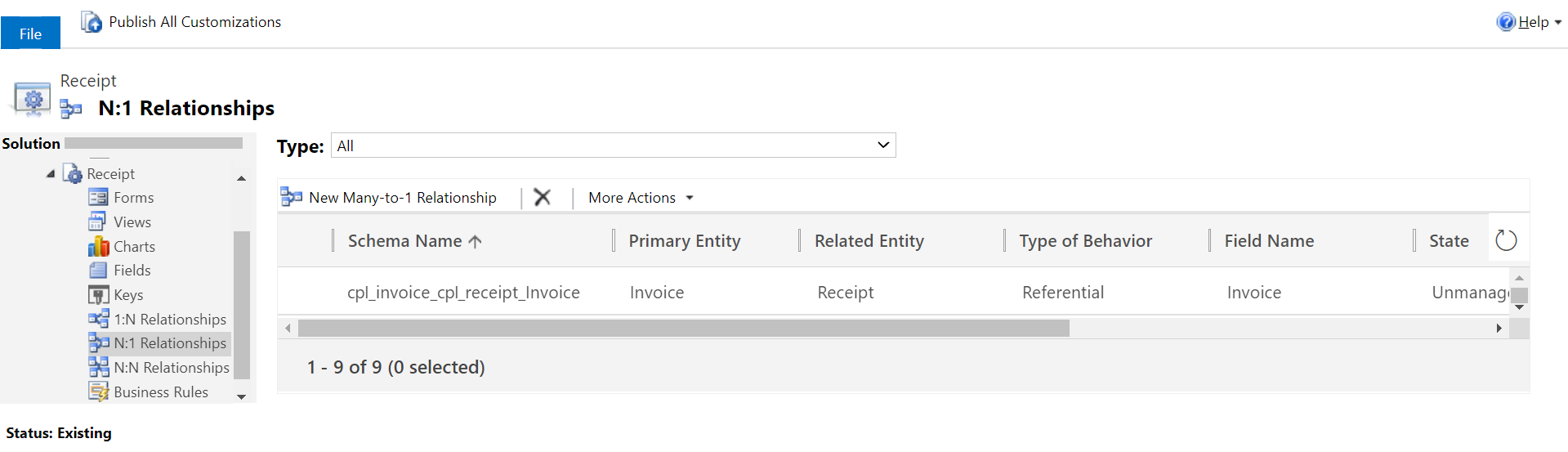Open N:N Relationships node
The width and height of the screenshot is (1568, 452).
point(171,368)
